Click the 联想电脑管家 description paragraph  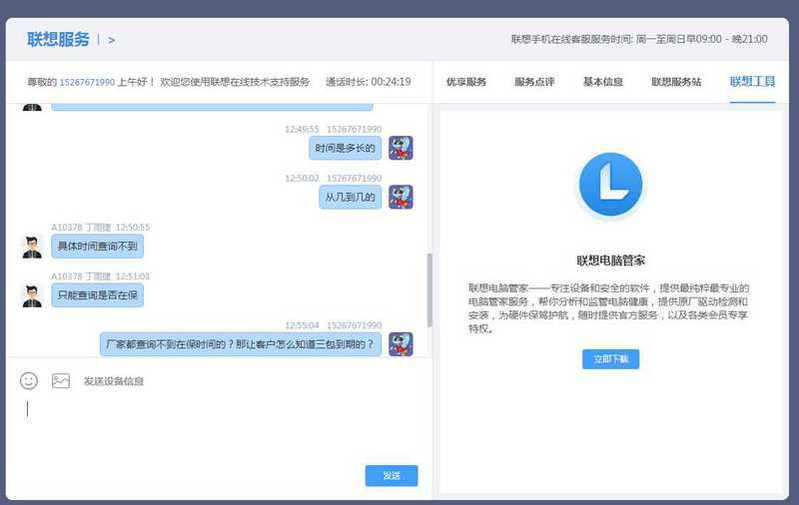pos(608,308)
